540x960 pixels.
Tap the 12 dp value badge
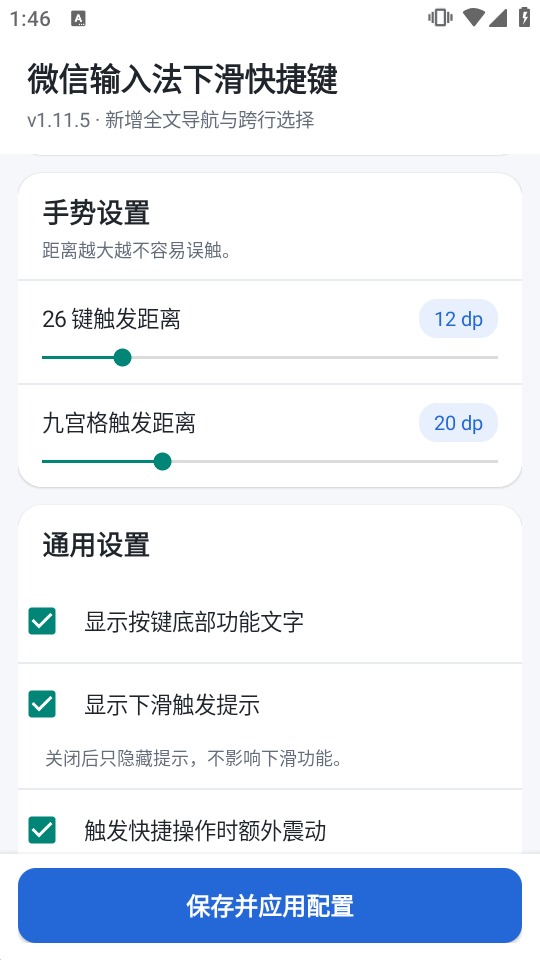pyautogui.click(x=459, y=319)
